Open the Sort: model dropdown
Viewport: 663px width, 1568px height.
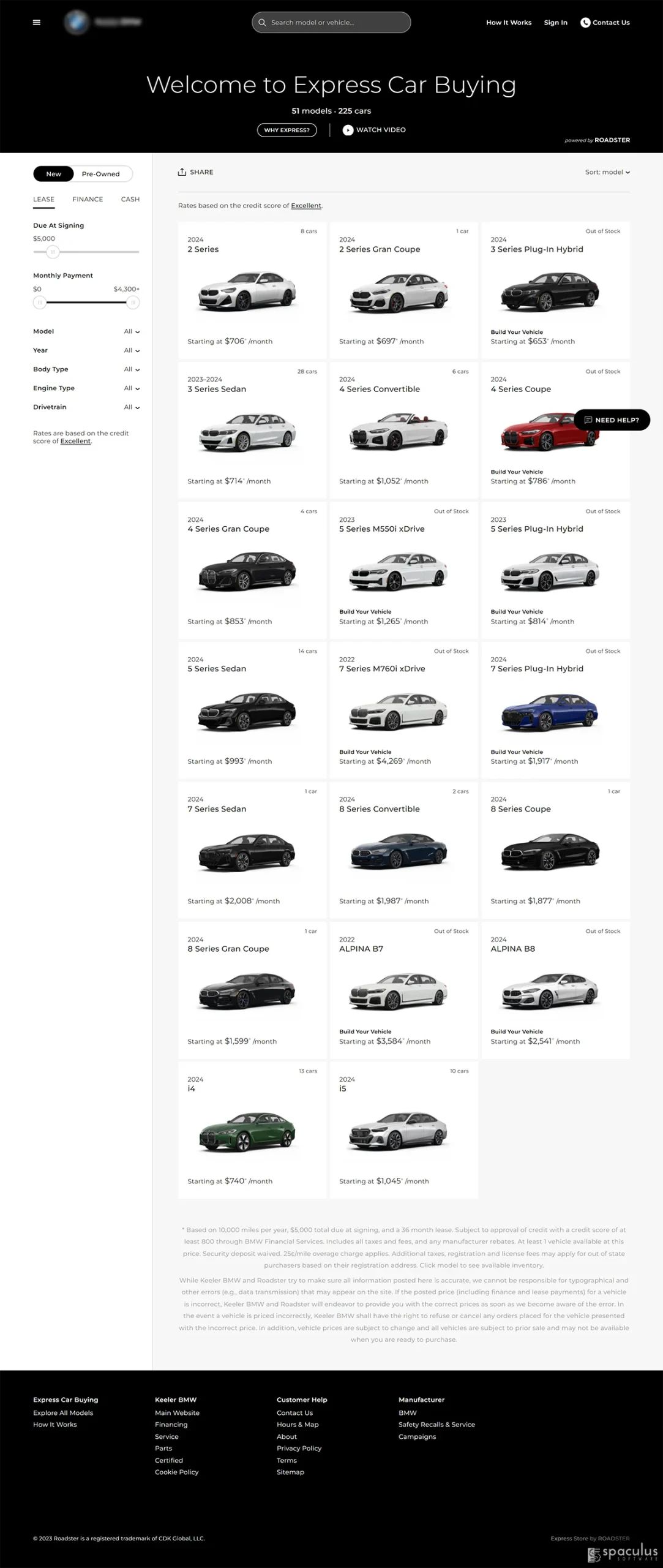coord(607,172)
